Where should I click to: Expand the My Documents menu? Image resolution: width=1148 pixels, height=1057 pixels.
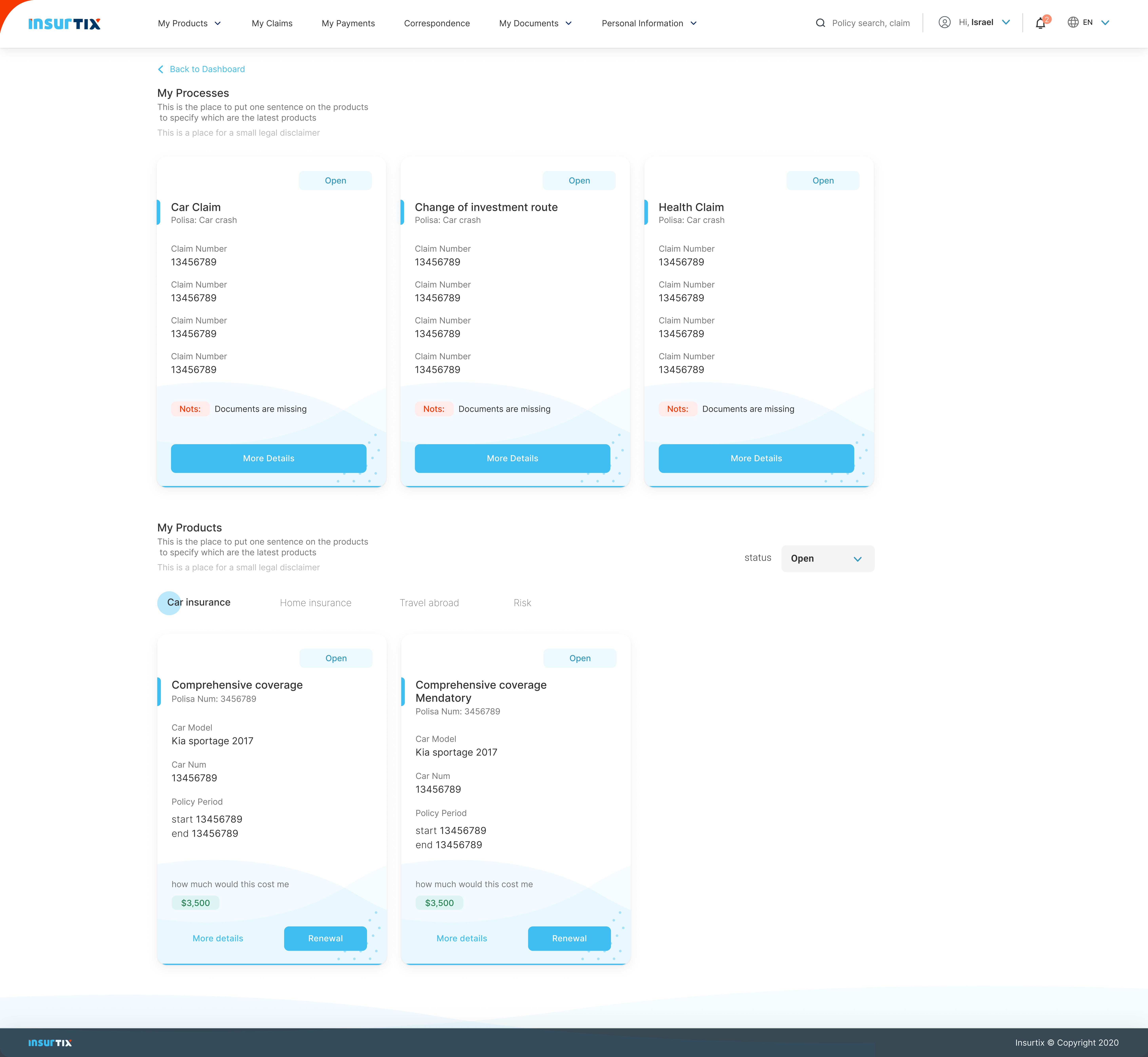point(535,23)
